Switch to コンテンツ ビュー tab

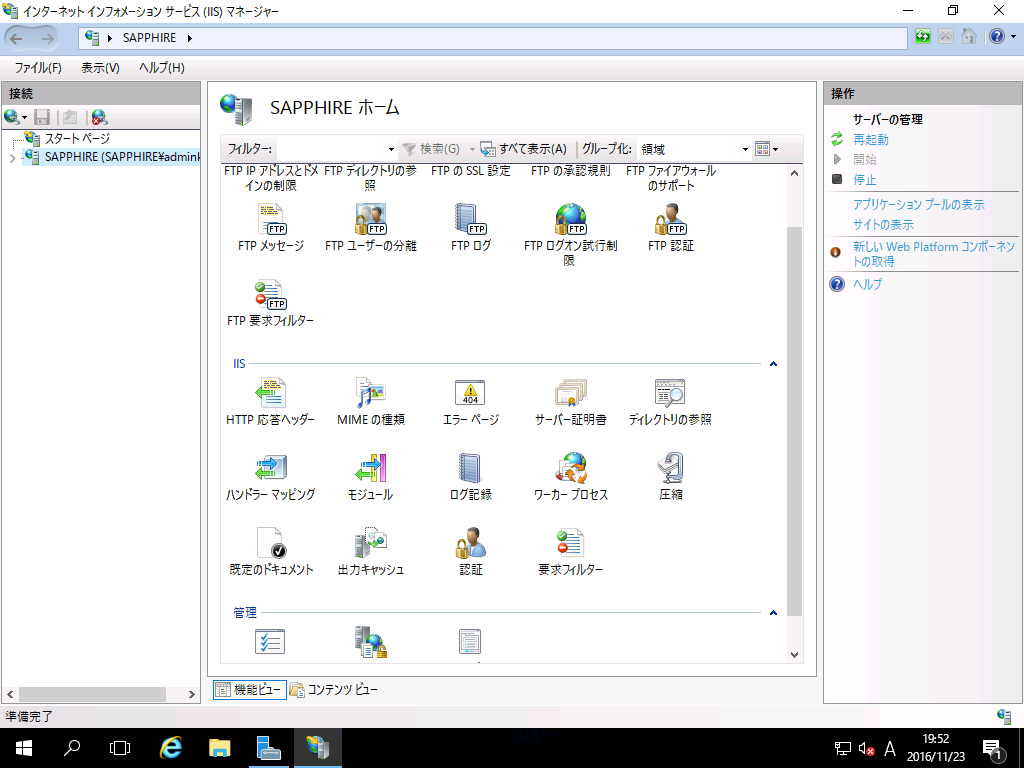coord(334,690)
